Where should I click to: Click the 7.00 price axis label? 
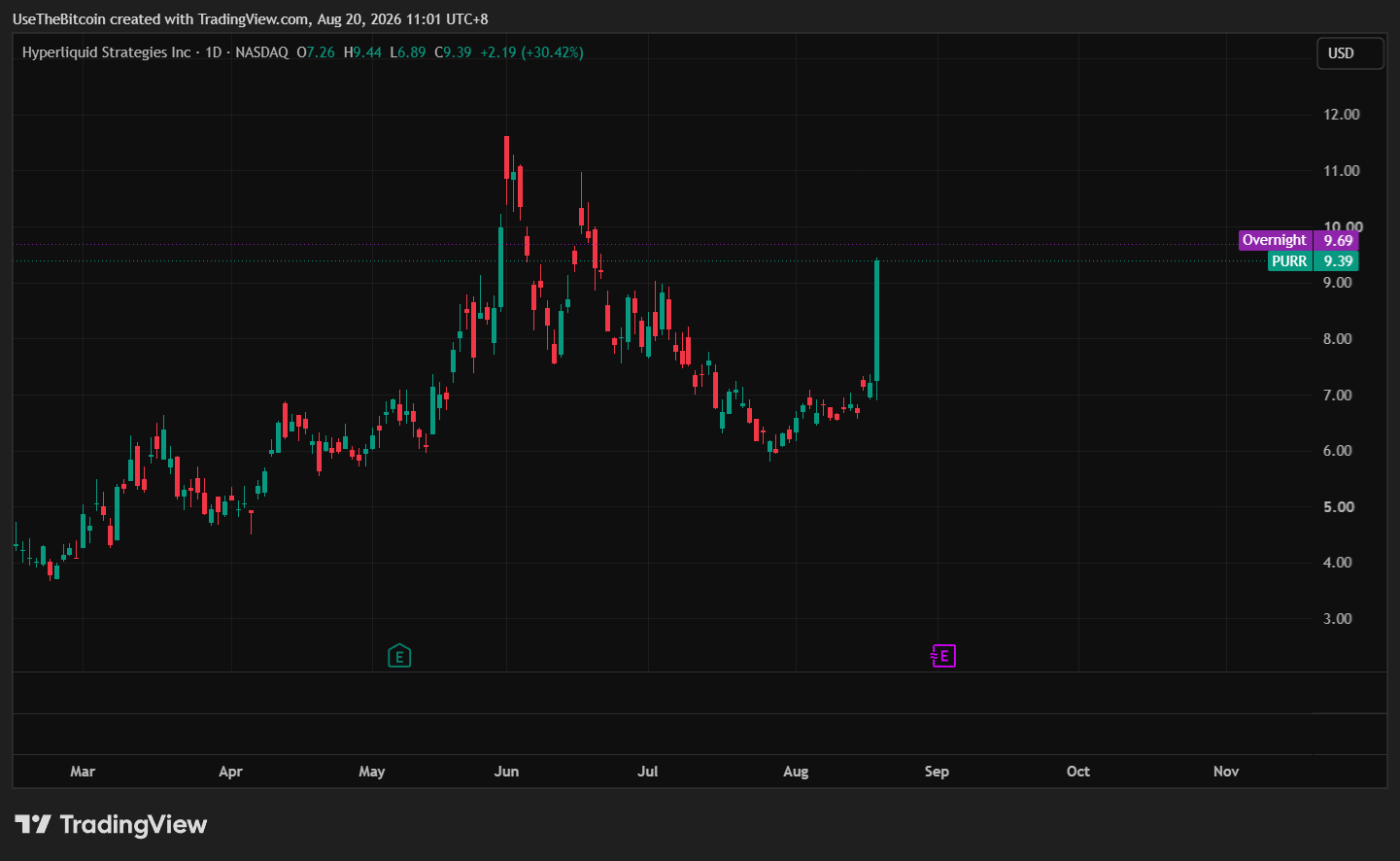tap(1338, 396)
